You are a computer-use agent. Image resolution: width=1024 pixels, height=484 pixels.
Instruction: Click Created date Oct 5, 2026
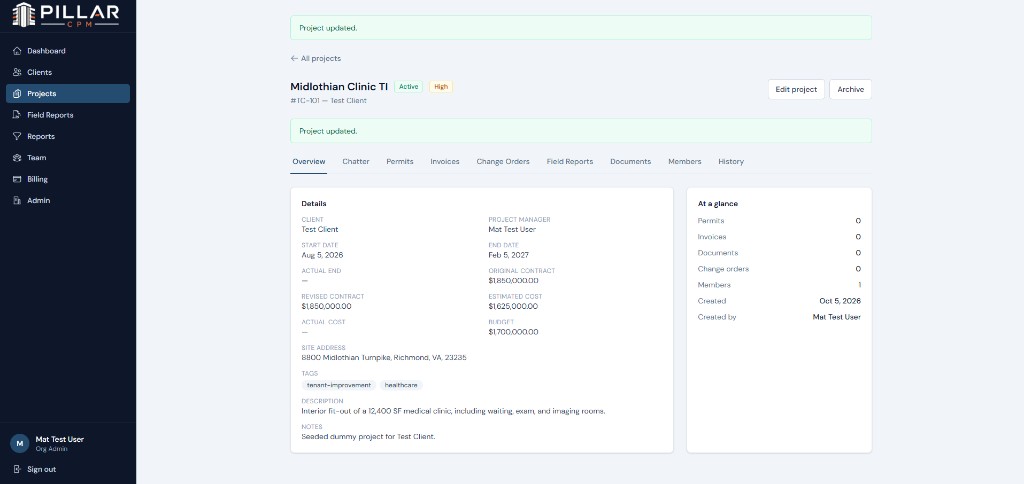(x=840, y=301)
